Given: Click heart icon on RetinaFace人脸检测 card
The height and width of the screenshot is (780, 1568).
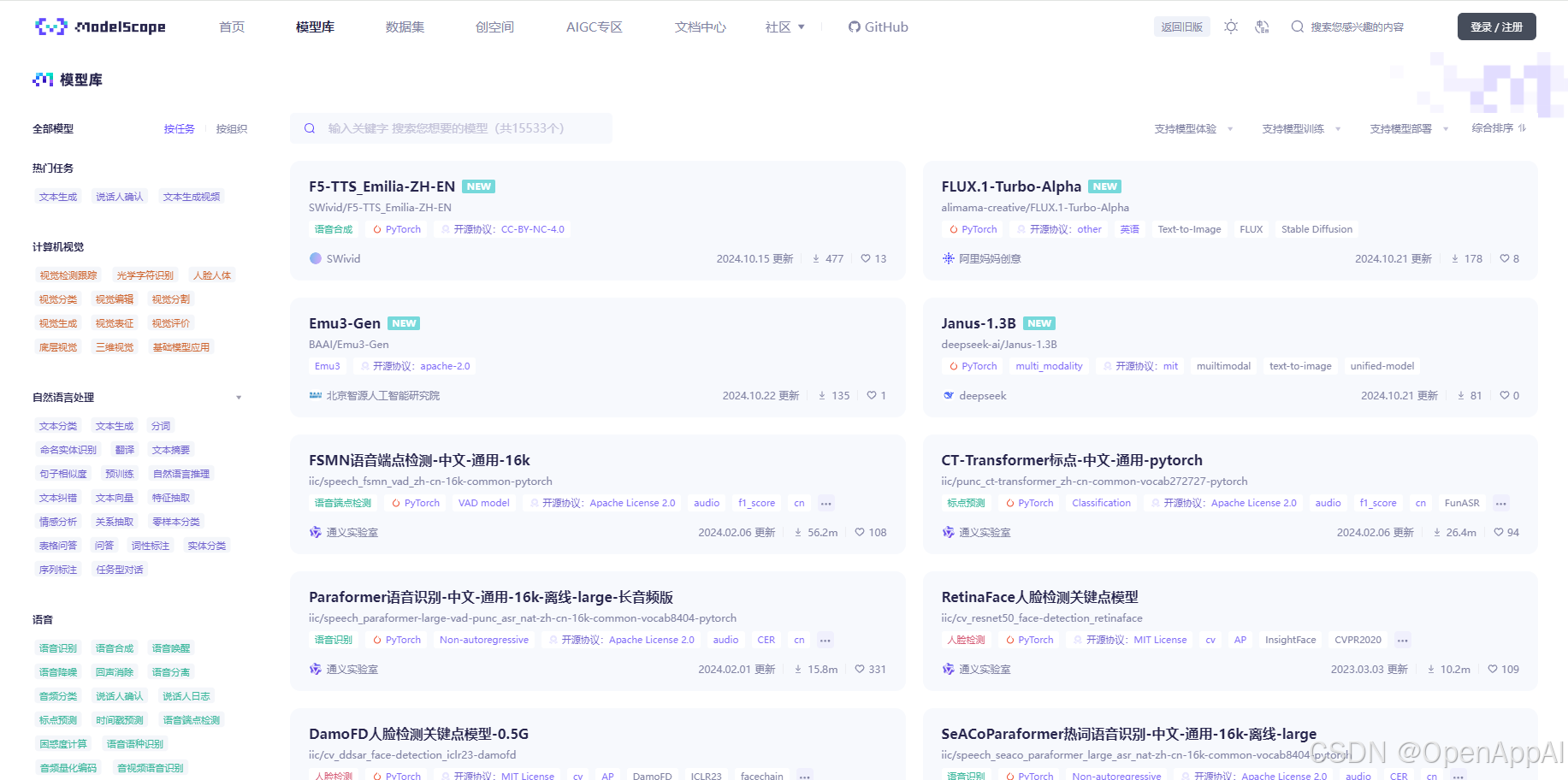Looking at the screenshot, I should coord(1493,669).
